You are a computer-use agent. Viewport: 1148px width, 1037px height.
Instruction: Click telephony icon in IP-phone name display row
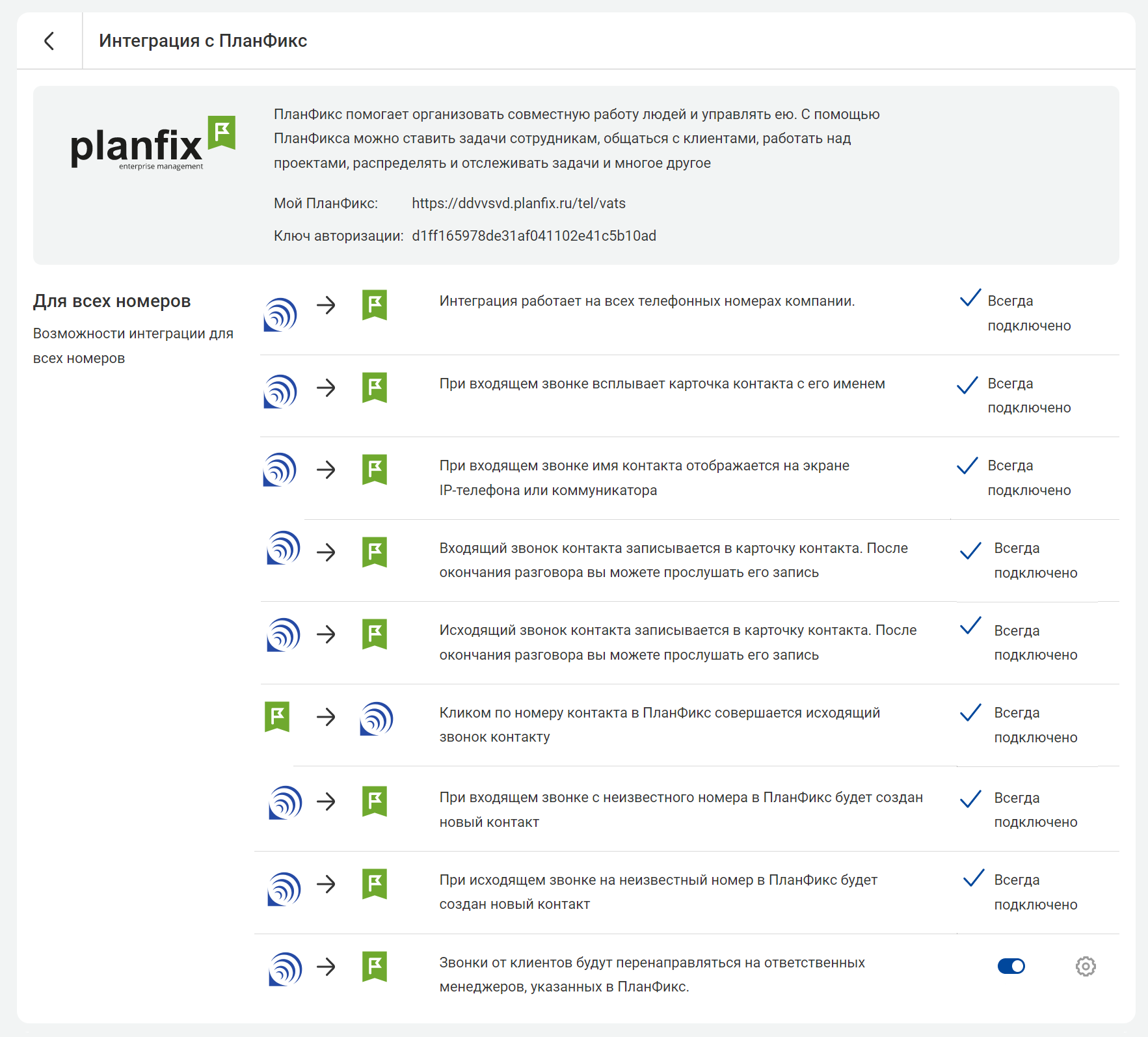point(280,469)
